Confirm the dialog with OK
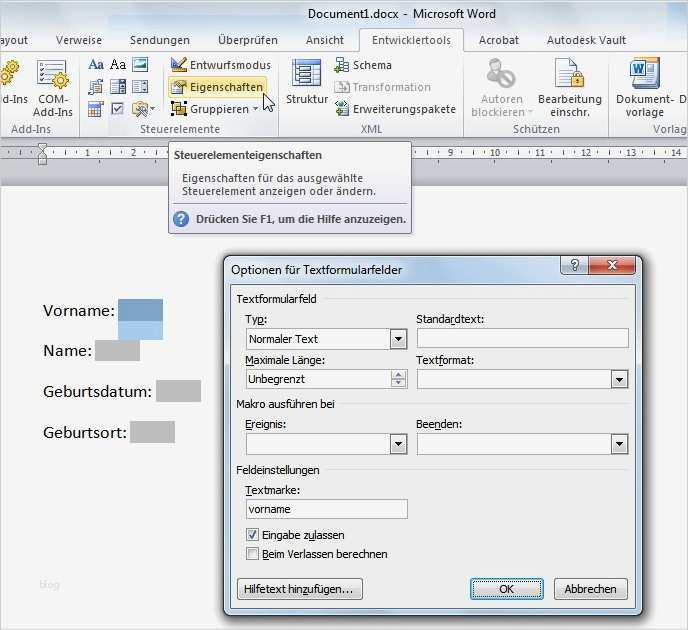Image resolution: width=688 pixels, height=630 pixels. (506, 589)
